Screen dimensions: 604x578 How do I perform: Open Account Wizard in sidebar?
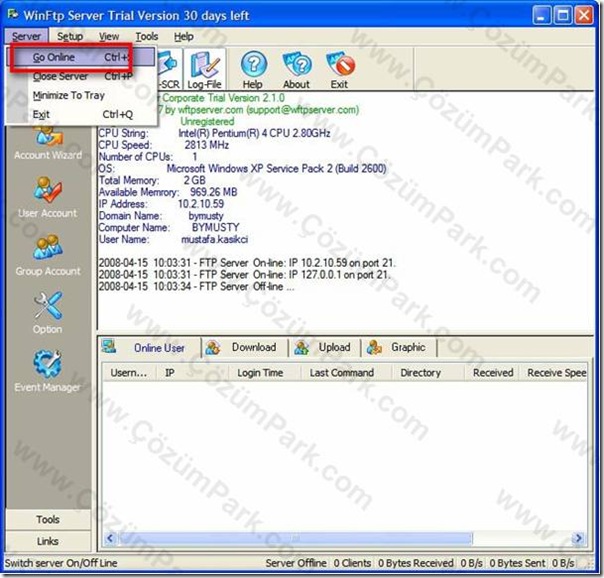tap(48, 142)
